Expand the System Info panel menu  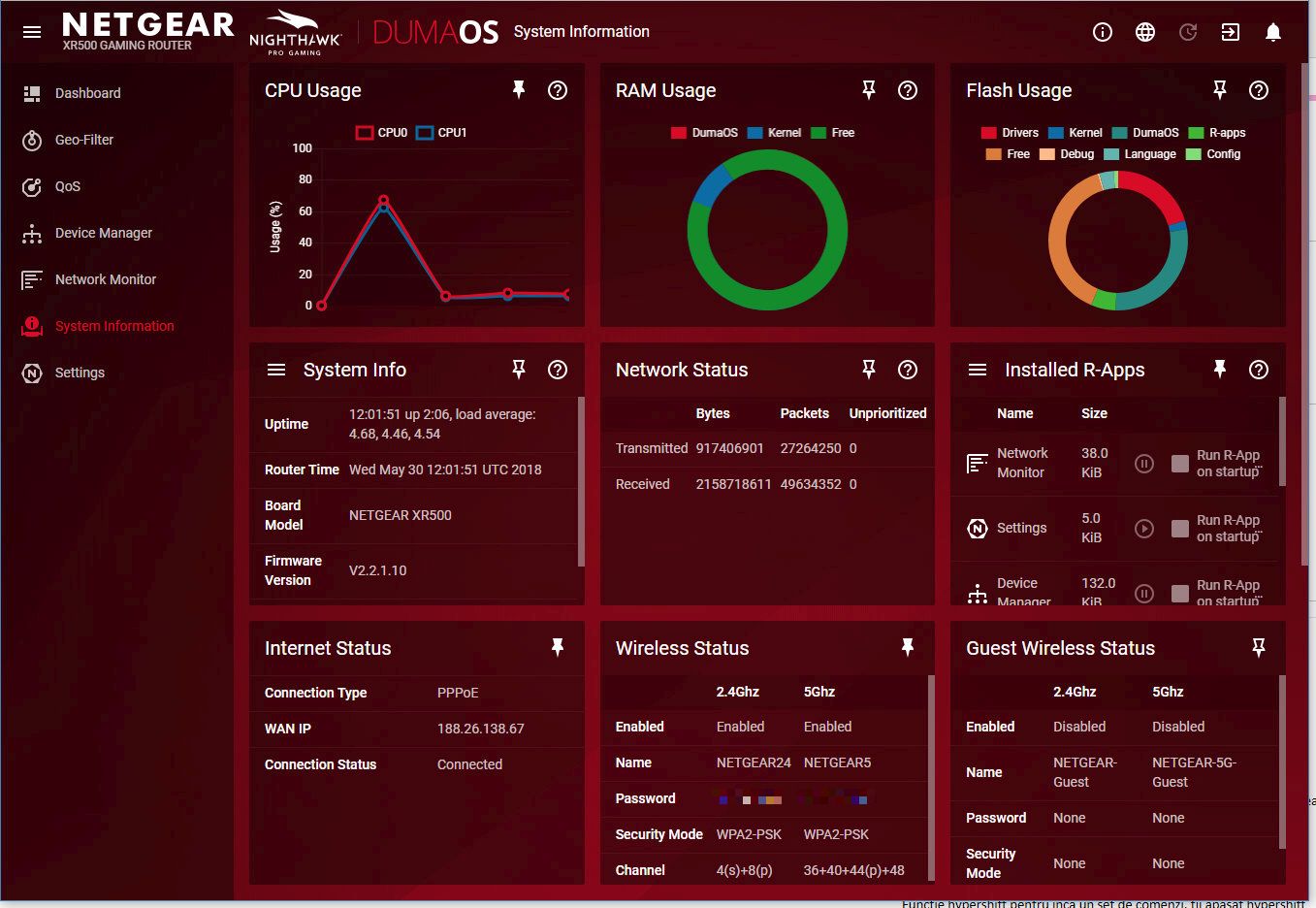click(276, 370)
